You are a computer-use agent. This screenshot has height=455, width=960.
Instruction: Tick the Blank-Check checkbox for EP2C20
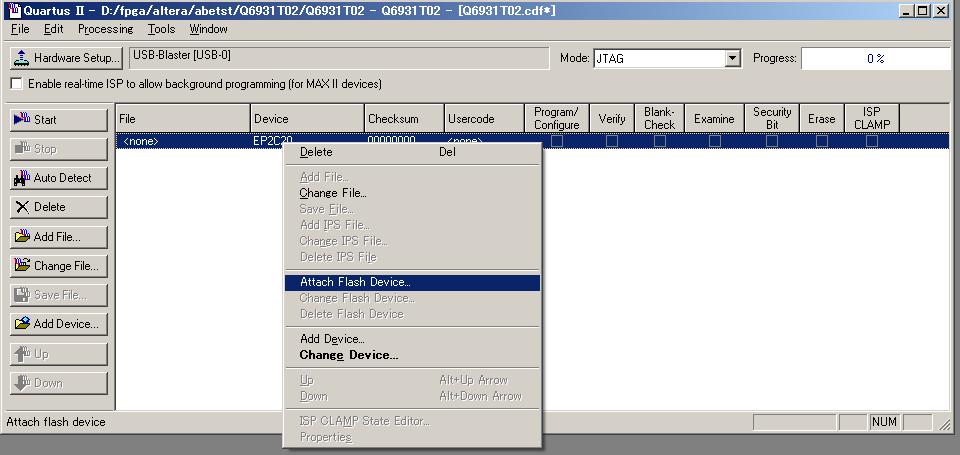click(x=659, y=141)
